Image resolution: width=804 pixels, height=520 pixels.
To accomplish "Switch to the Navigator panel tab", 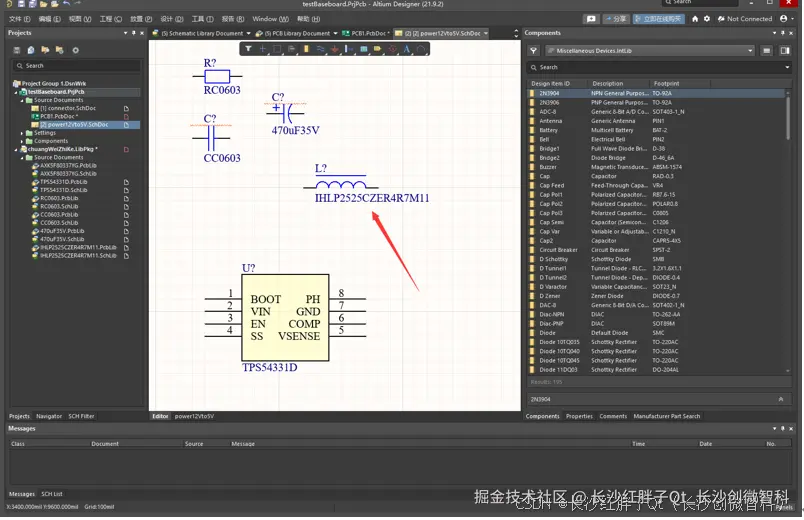I will point(49,416).
